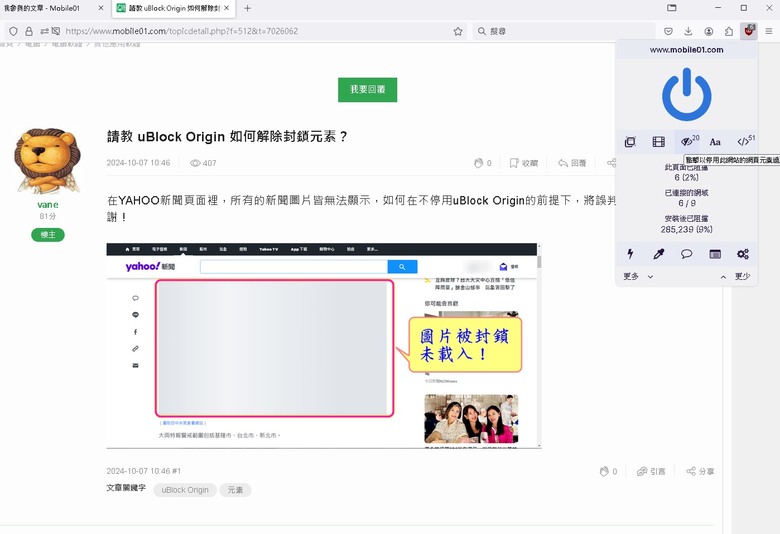Open the uBlock logger icon

[x=715, y=254]
